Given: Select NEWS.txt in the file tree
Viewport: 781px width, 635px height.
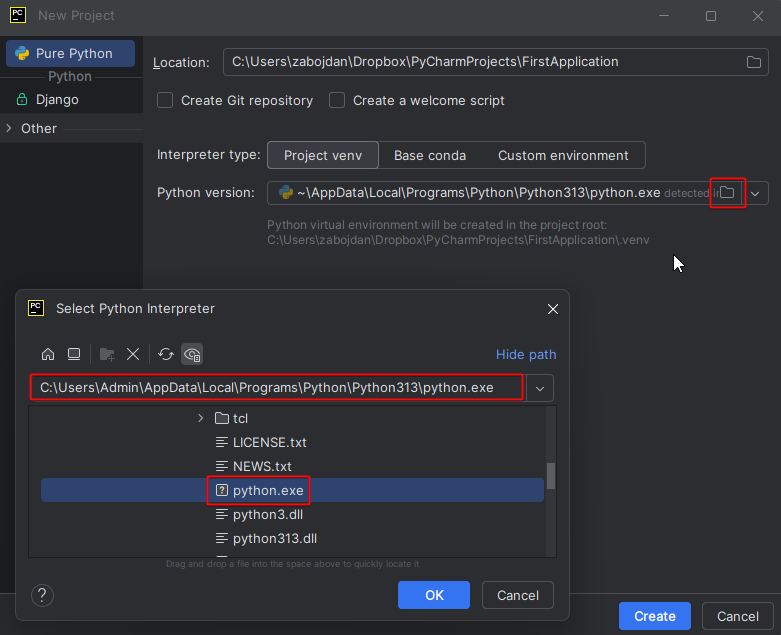Looking at the screenshot, I should coord(293,466).
